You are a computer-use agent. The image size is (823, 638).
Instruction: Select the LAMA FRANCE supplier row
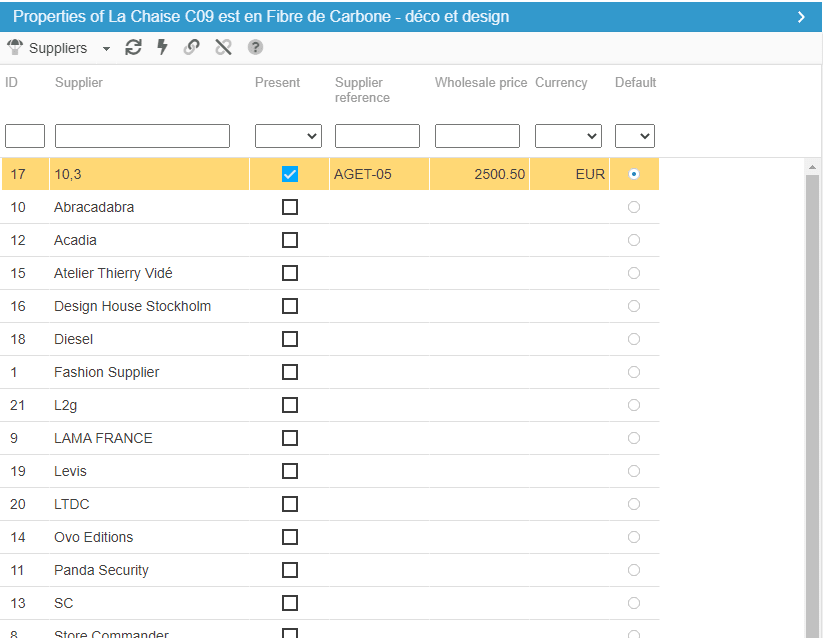pyautogui.click(x=103, y=438)
